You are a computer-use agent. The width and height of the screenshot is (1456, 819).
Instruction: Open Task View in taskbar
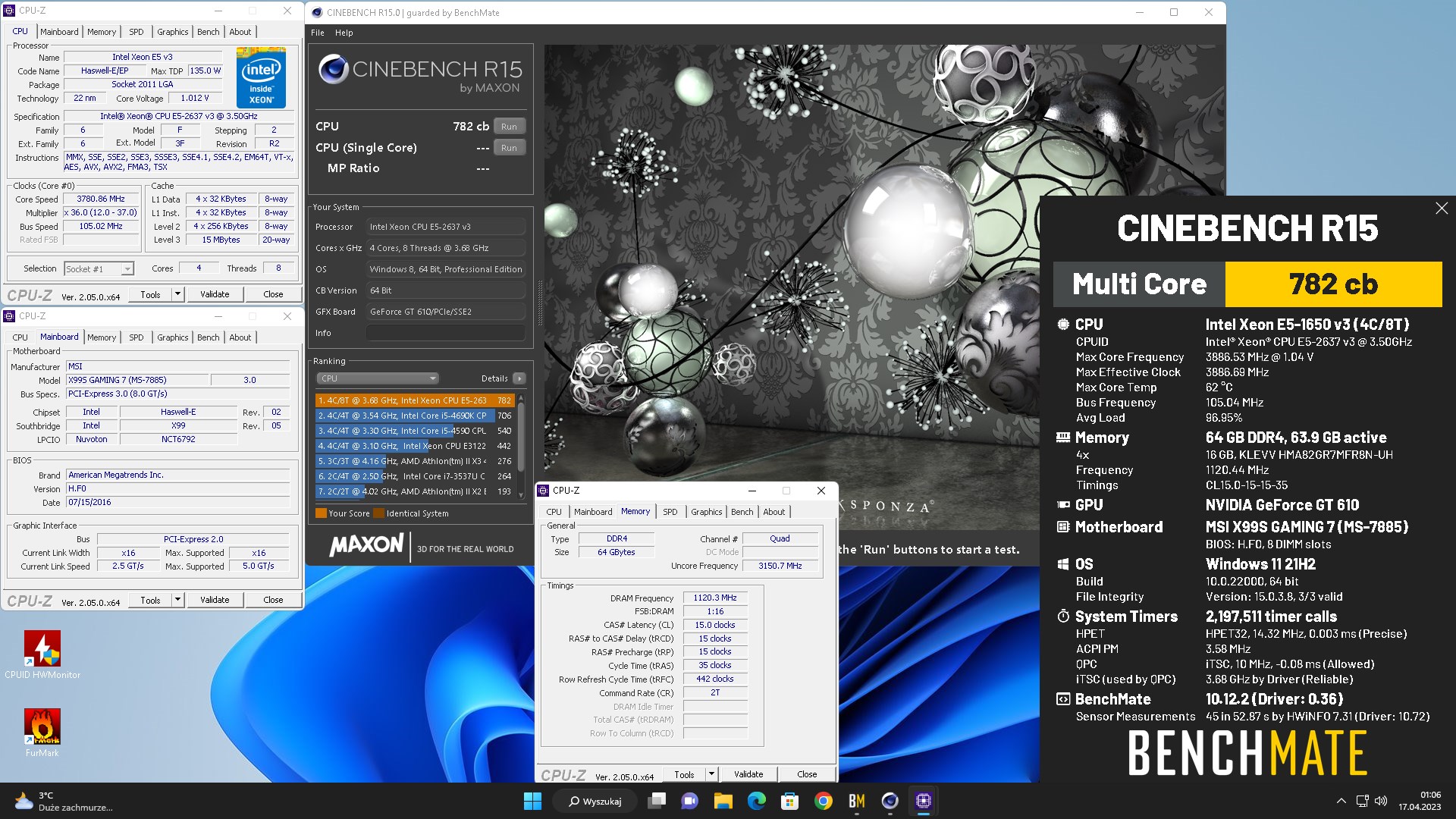click(x=657, y=801)
